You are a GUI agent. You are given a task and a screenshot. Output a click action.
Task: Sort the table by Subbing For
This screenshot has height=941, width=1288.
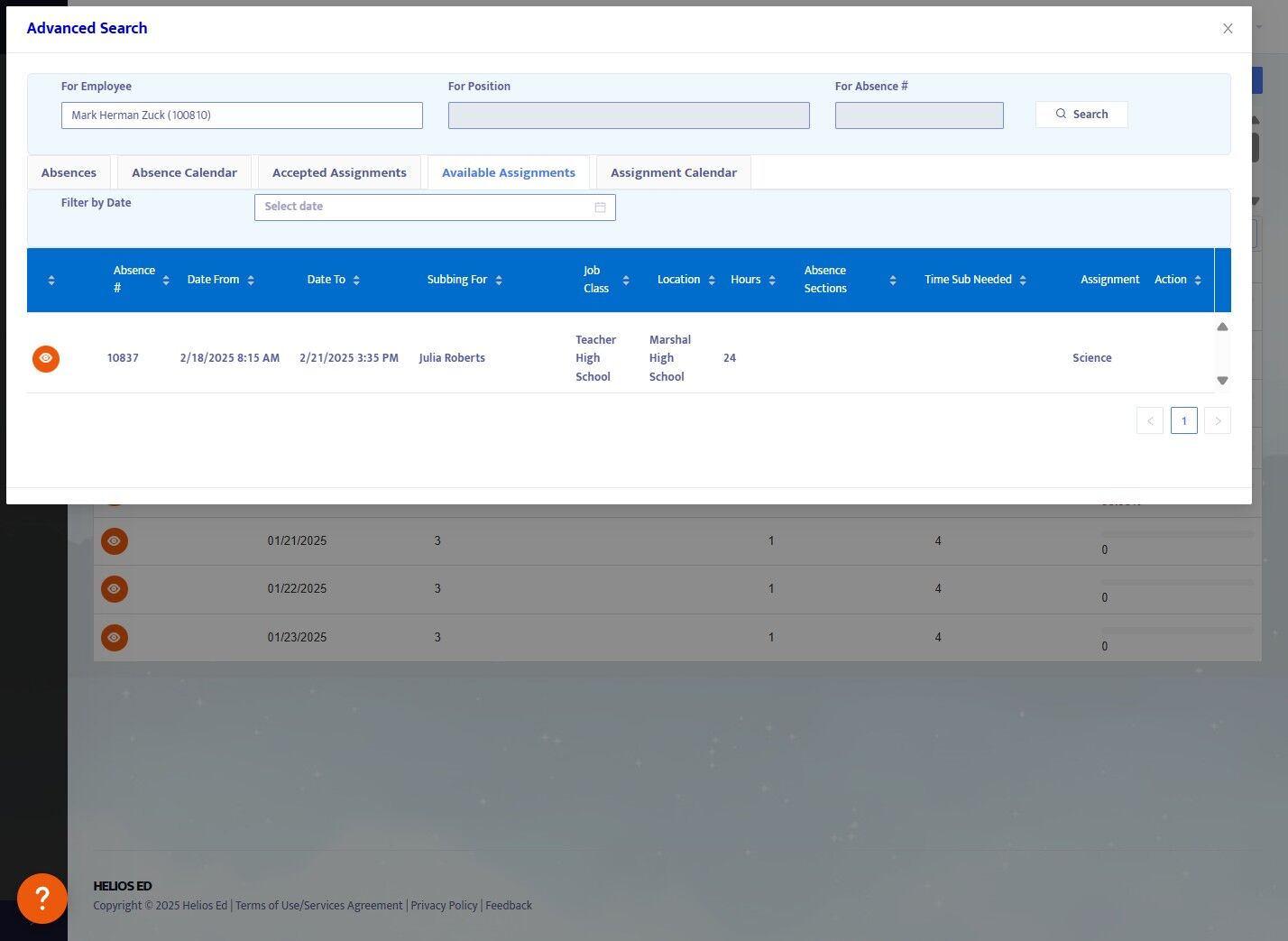click(498, 281)
